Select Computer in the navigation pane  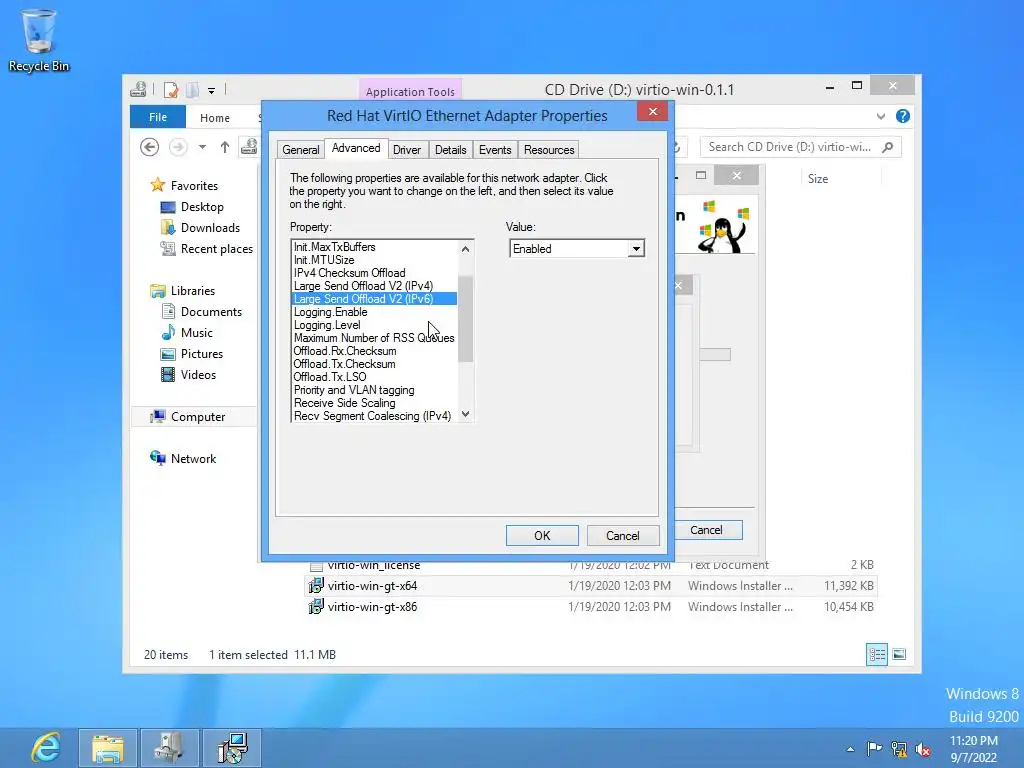[x=198, y=417]
